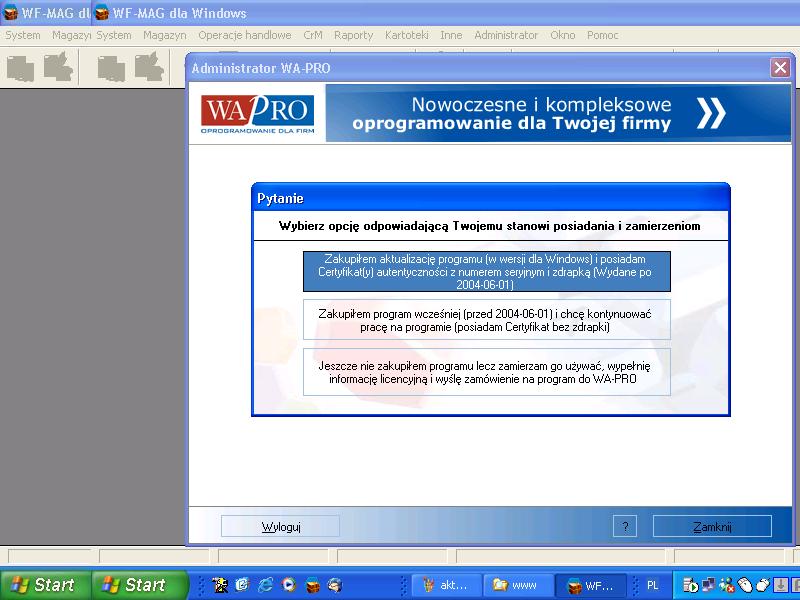Viewport: 800px width, 600px height.
Task: Click the double arrow on the blue banner
Action: (710, 113)
